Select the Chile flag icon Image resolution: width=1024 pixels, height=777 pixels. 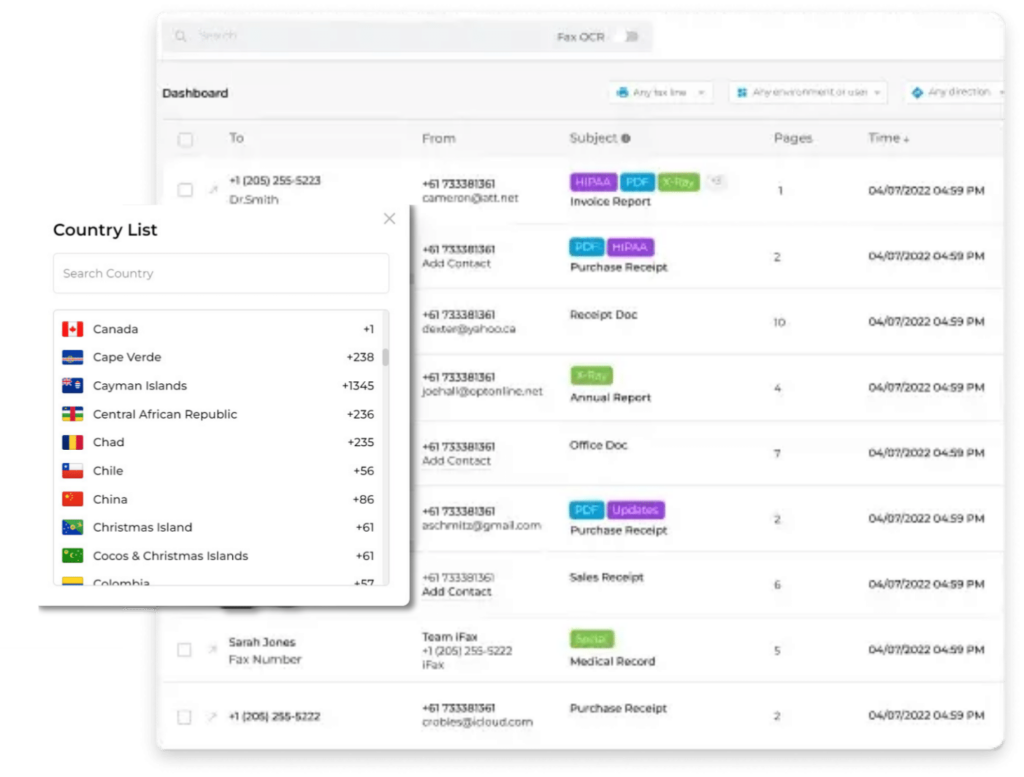(72, 471)
